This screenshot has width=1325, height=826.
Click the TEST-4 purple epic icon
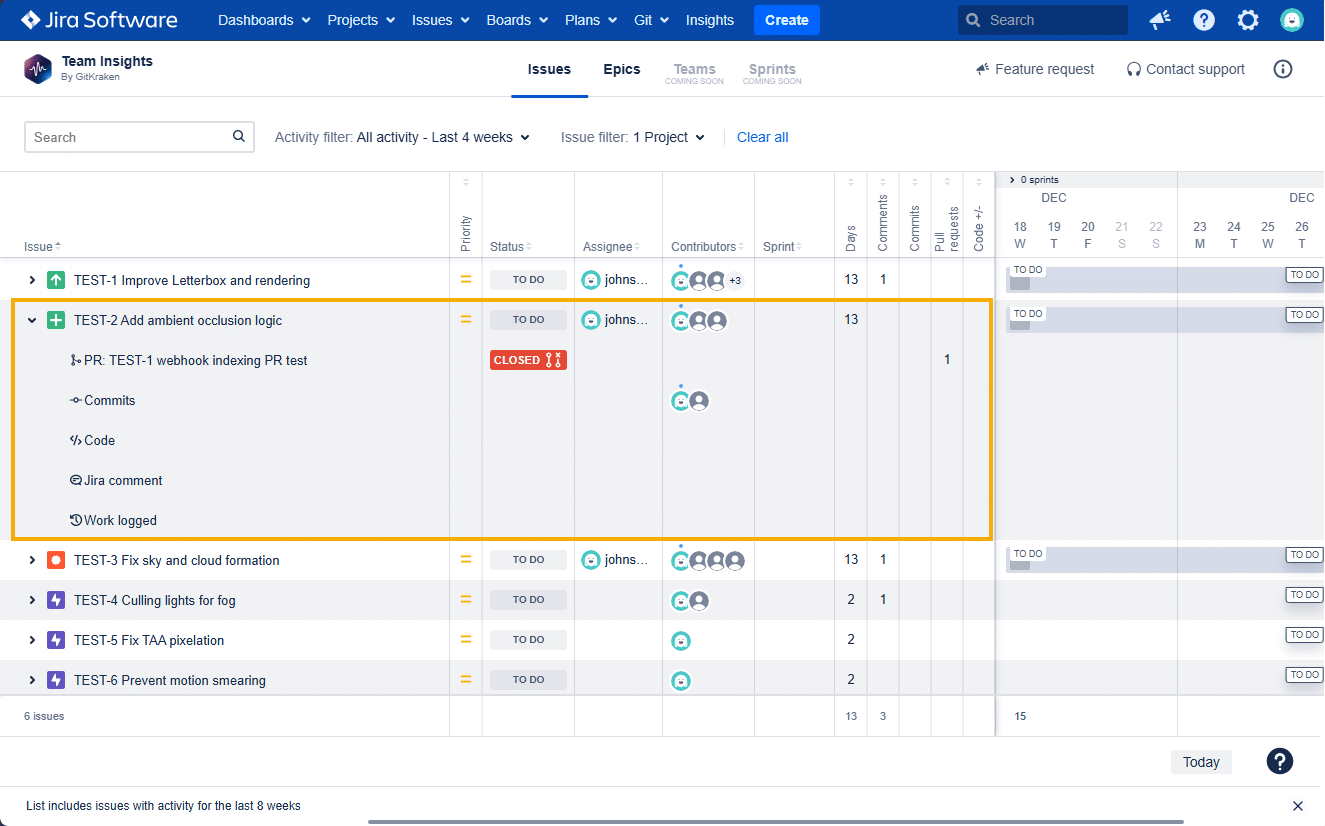56,600
